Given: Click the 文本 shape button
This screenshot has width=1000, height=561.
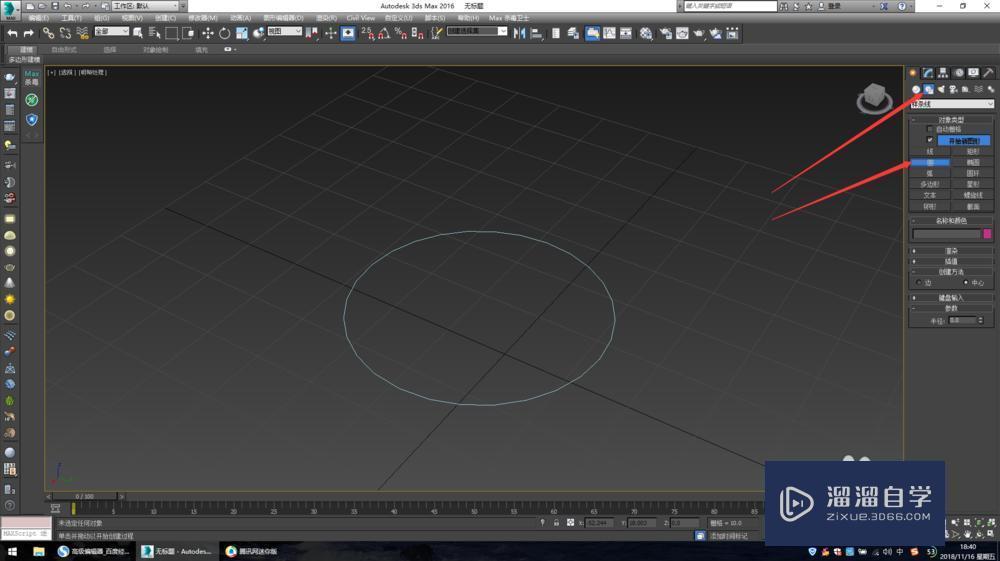Looking at the screenshot, I should [930, 195].
